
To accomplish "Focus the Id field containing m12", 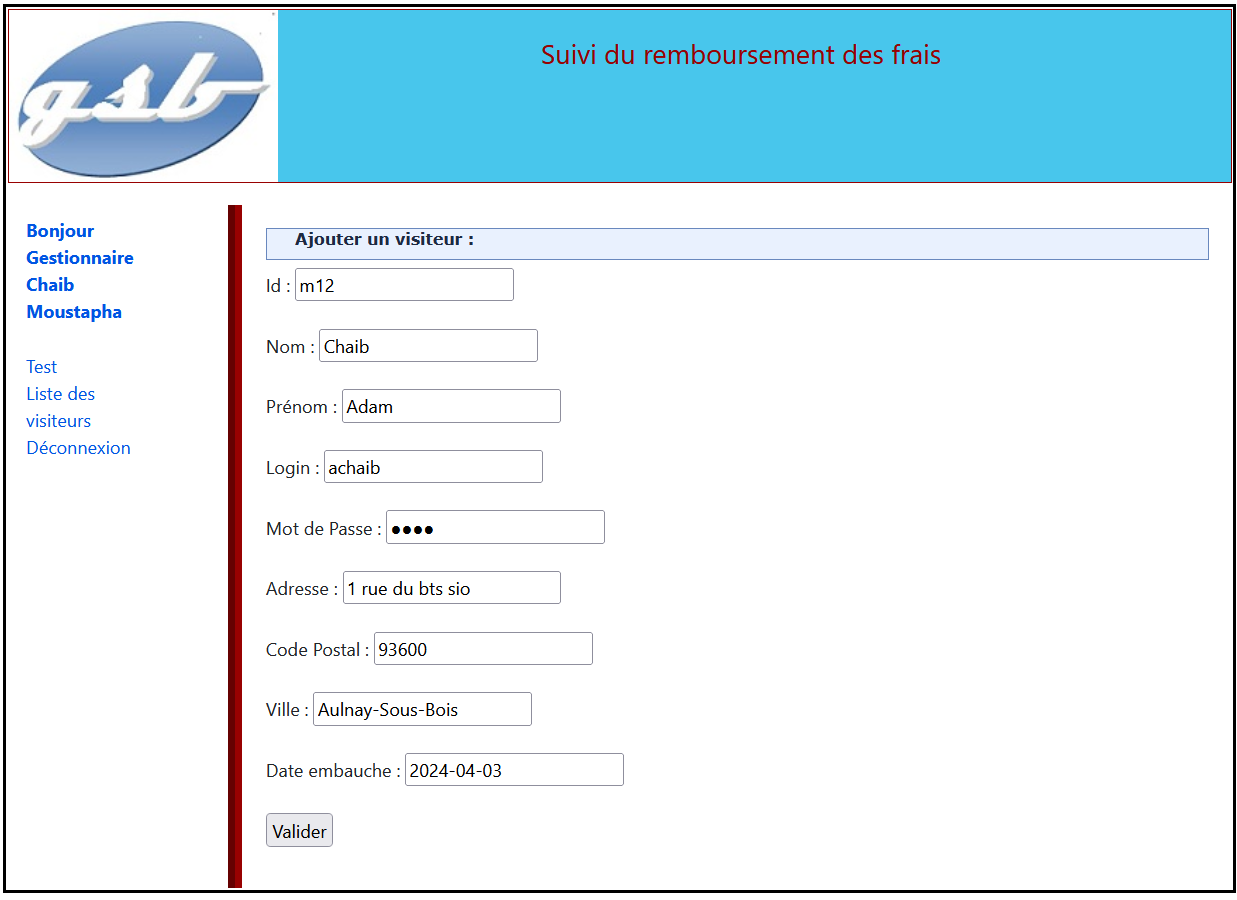I will tap(404, 285).
